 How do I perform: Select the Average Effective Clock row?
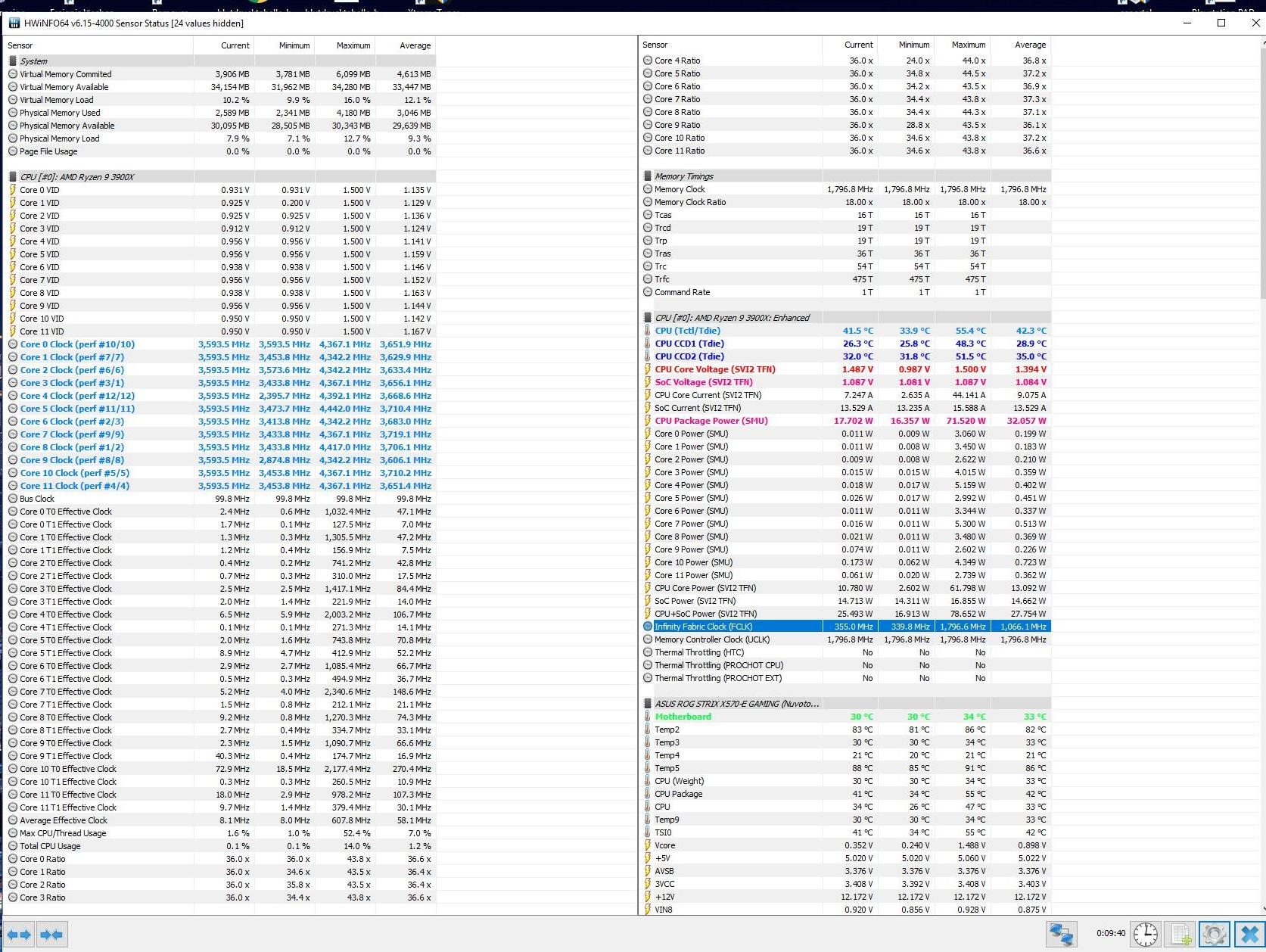pos(220,820)
